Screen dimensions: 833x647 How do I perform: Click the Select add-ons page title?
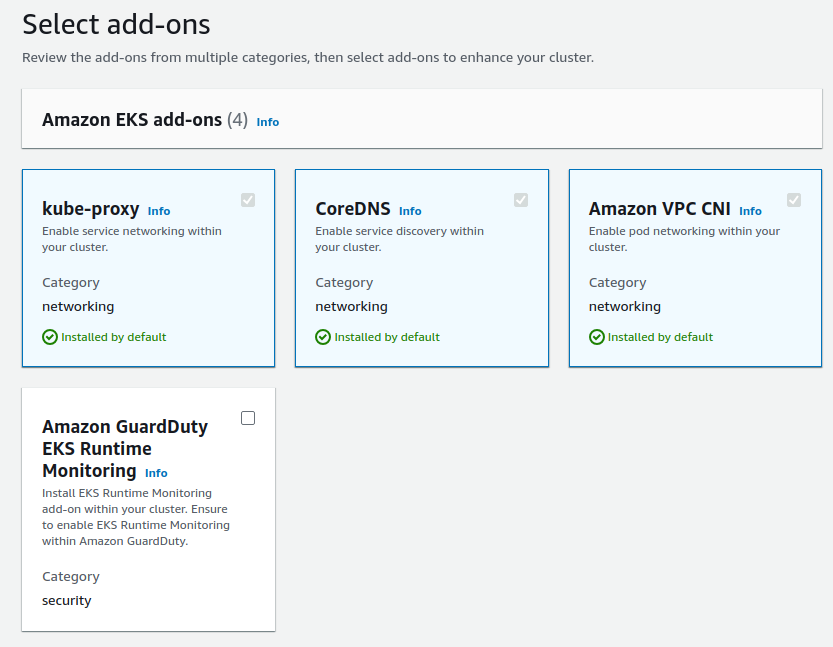click(116, 24)
